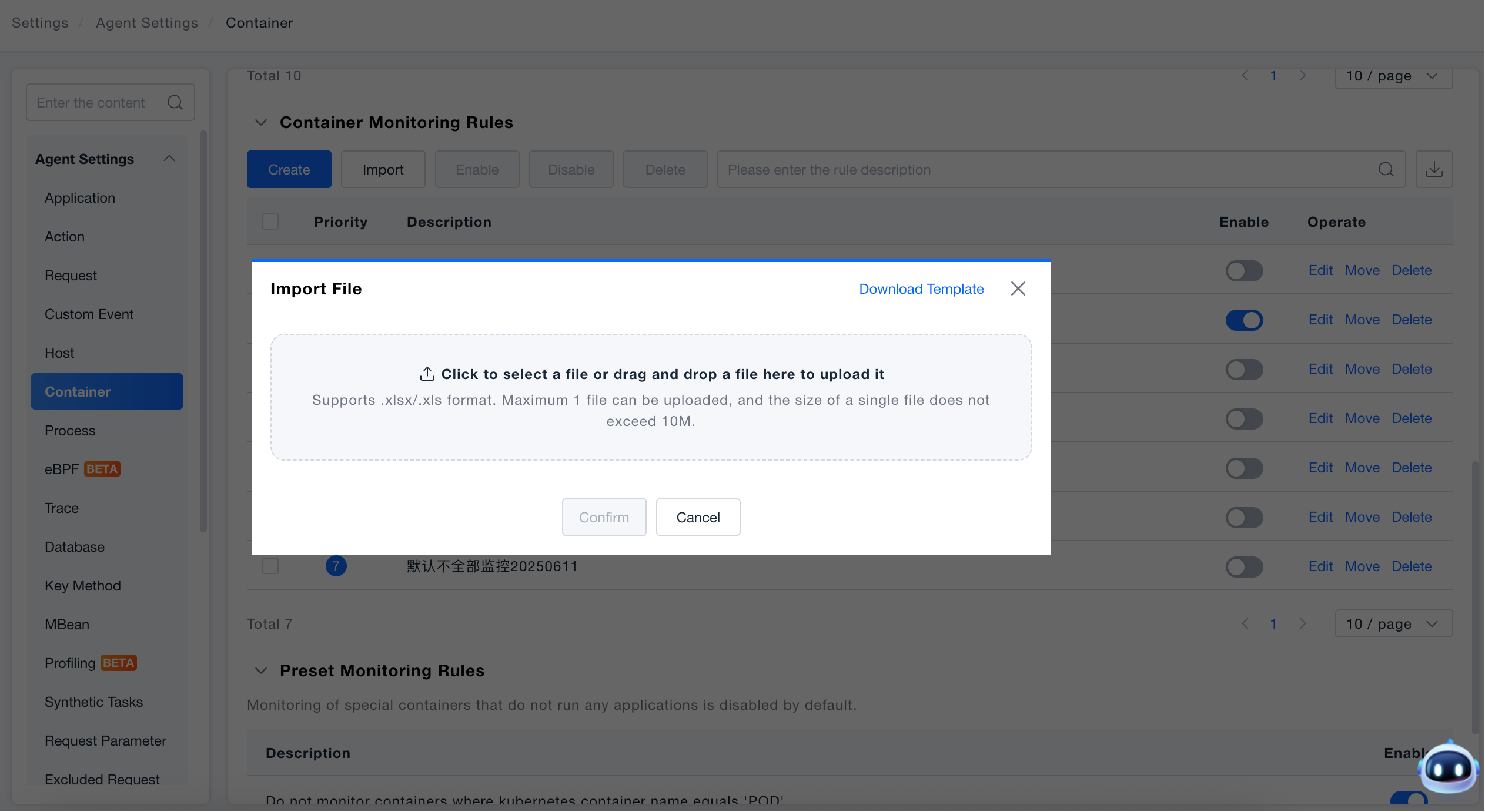Click the priority 7 badge

(336, 566)
